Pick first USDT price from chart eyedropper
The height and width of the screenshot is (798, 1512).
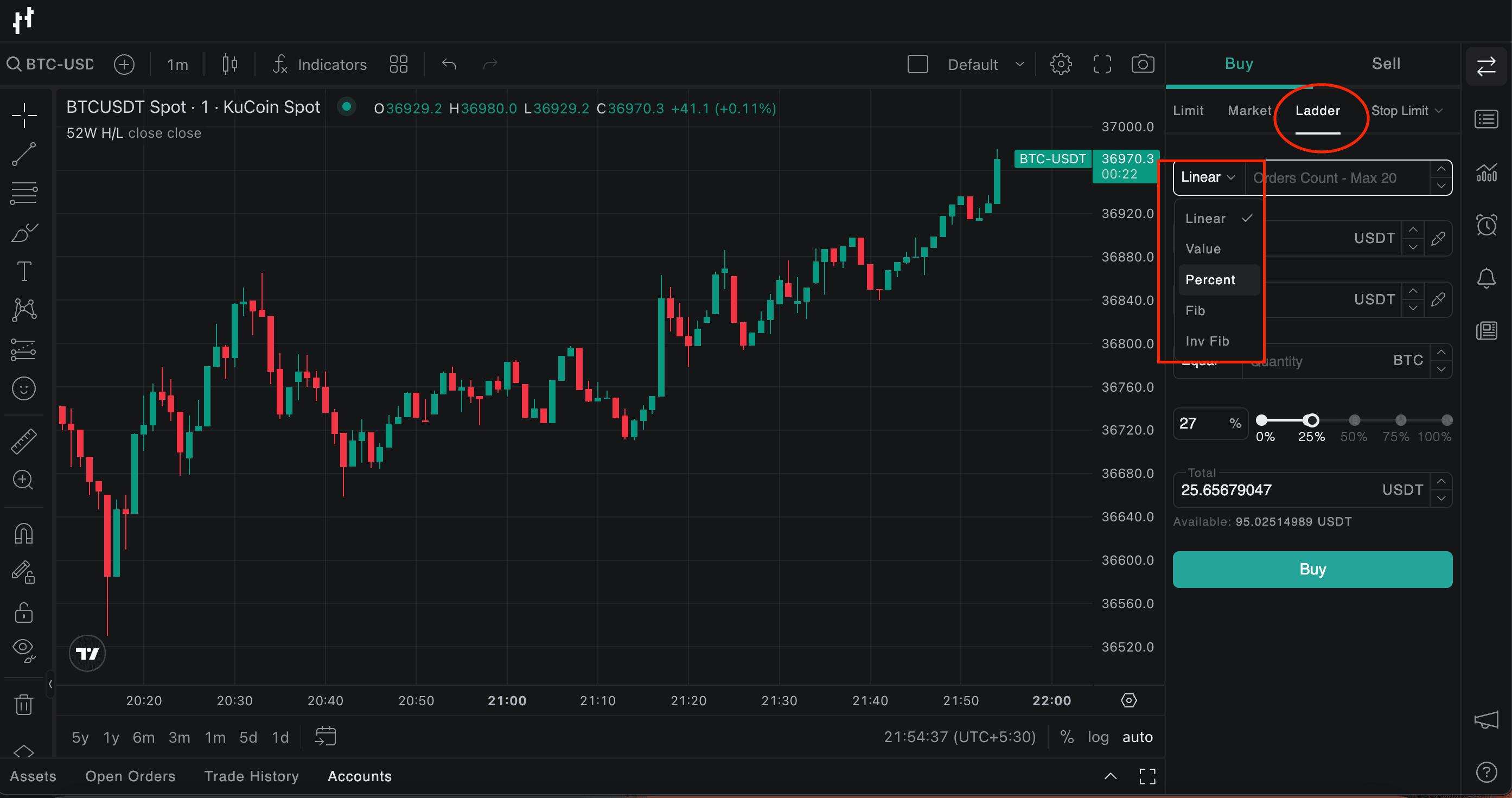tap(1438, 238)
